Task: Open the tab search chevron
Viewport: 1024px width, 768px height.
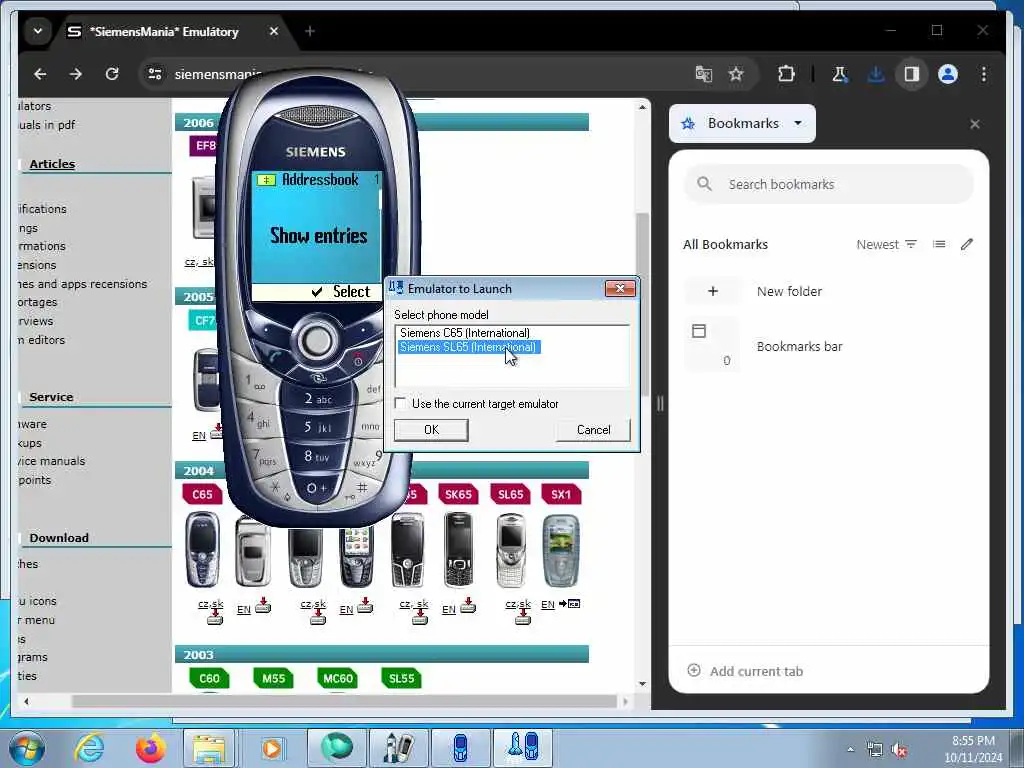Action: (x=38, y=31)
